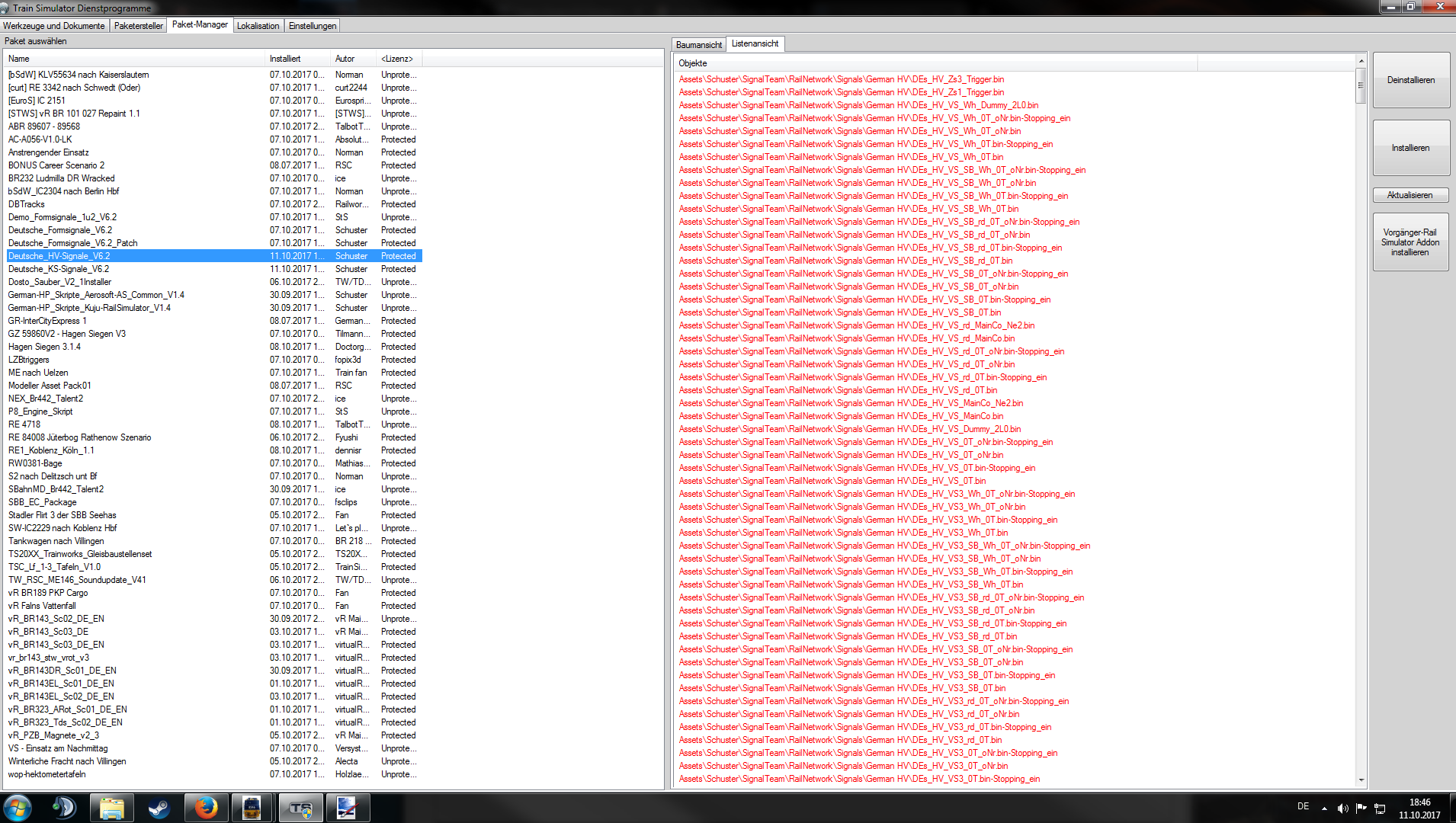Switch to Baumansicht view tab
Screen dimensions: 1456x823
(x=699, y=45)
